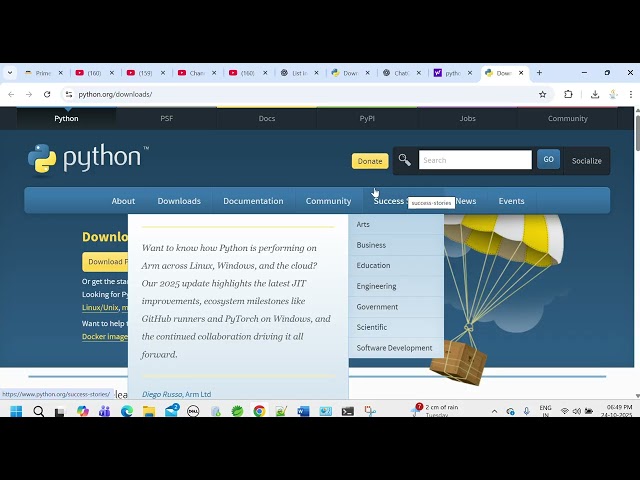The height and width of the screenshot is (480, 640).
Task: Expand the News navigation menu
Action: click(466, 201)
